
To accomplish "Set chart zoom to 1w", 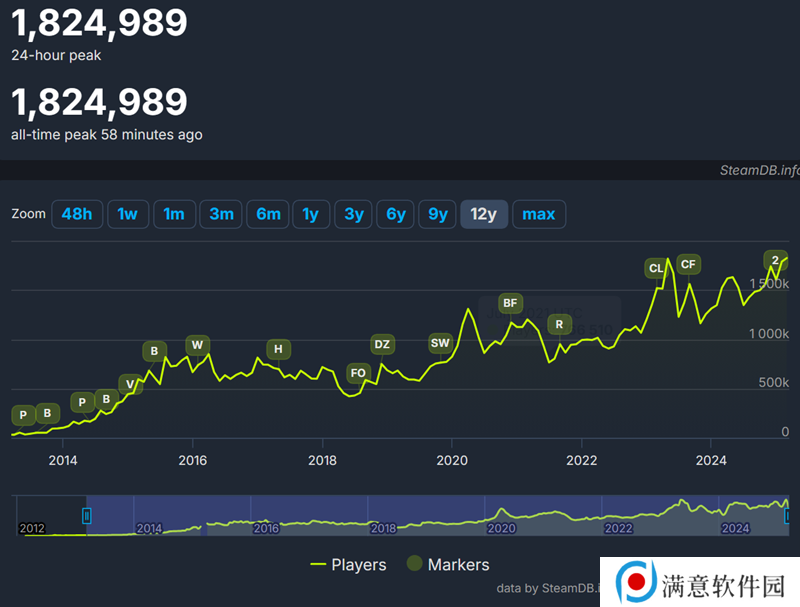I will click(127, 214).
